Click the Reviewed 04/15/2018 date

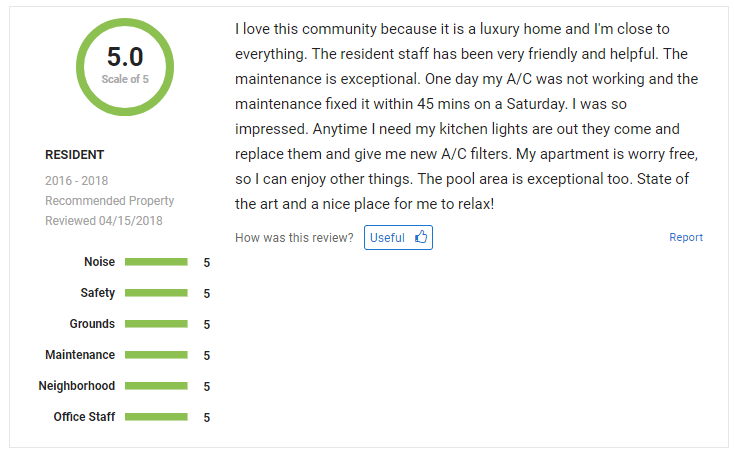104,221
